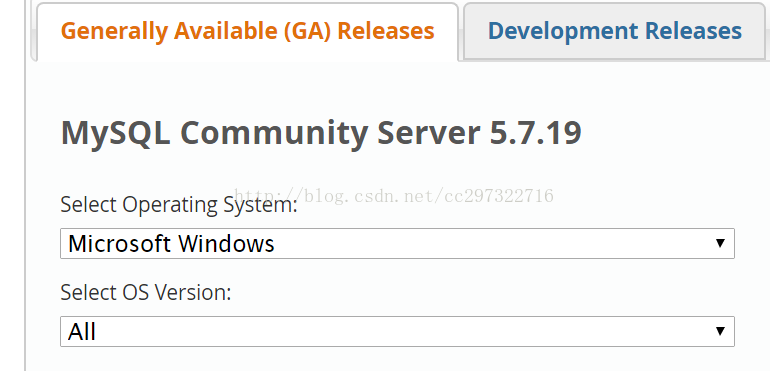
Task: Click the word Generally in the orange tab title
Action: tap(114, 32)
